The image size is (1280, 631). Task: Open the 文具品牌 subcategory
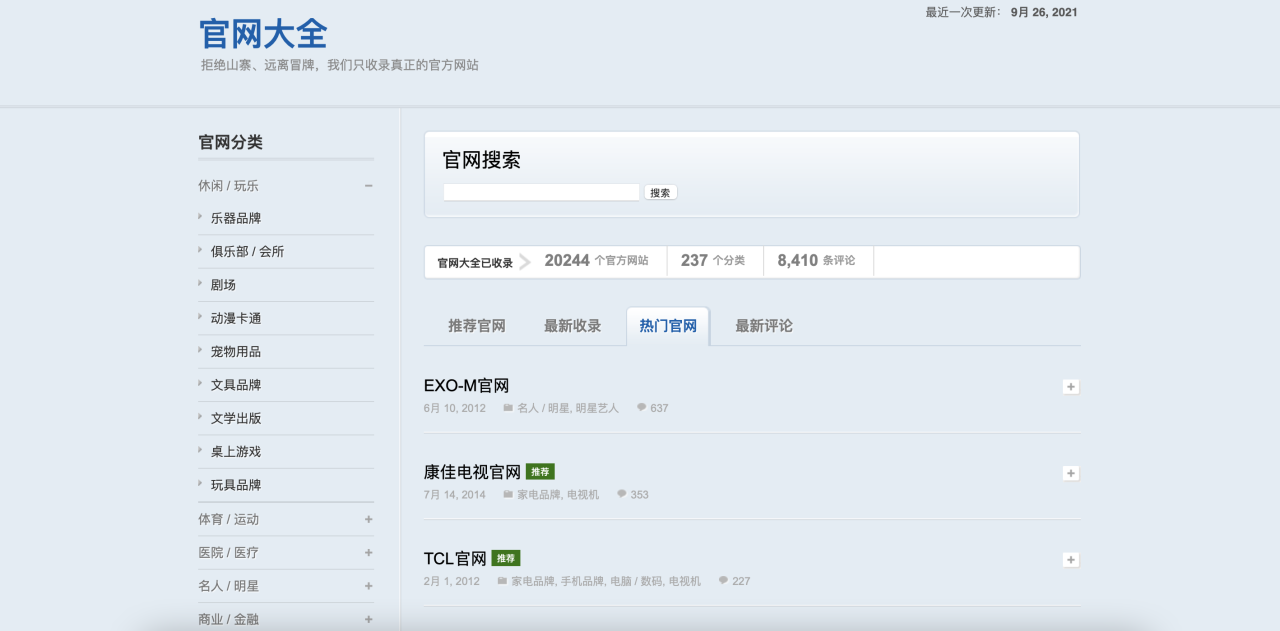point(236,385)
